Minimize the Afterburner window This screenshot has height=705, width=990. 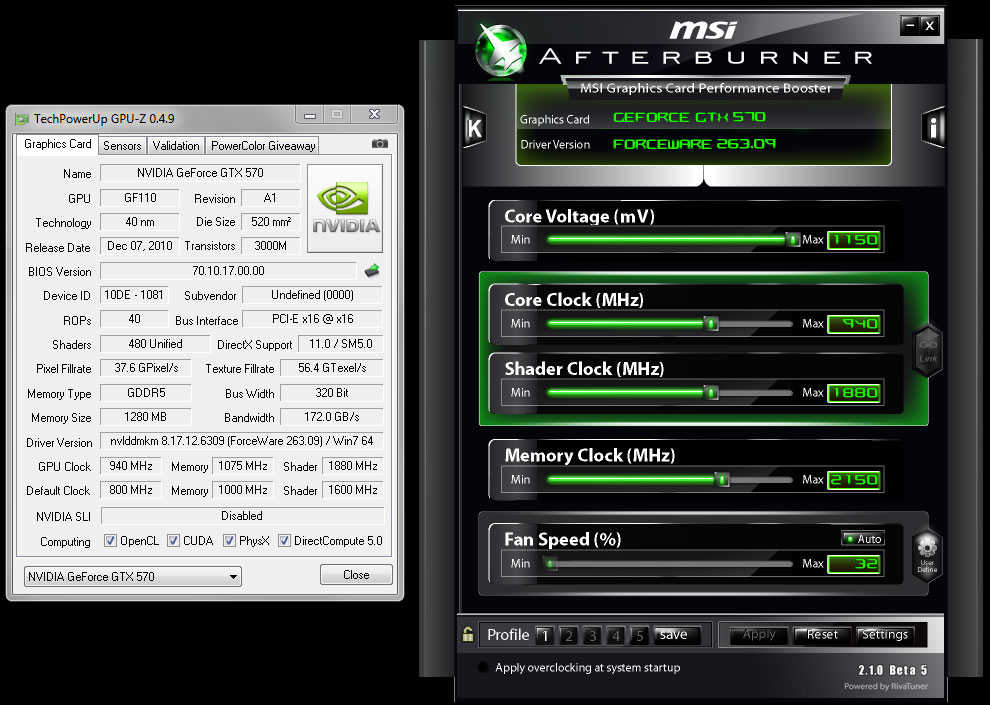pos(910,25)
